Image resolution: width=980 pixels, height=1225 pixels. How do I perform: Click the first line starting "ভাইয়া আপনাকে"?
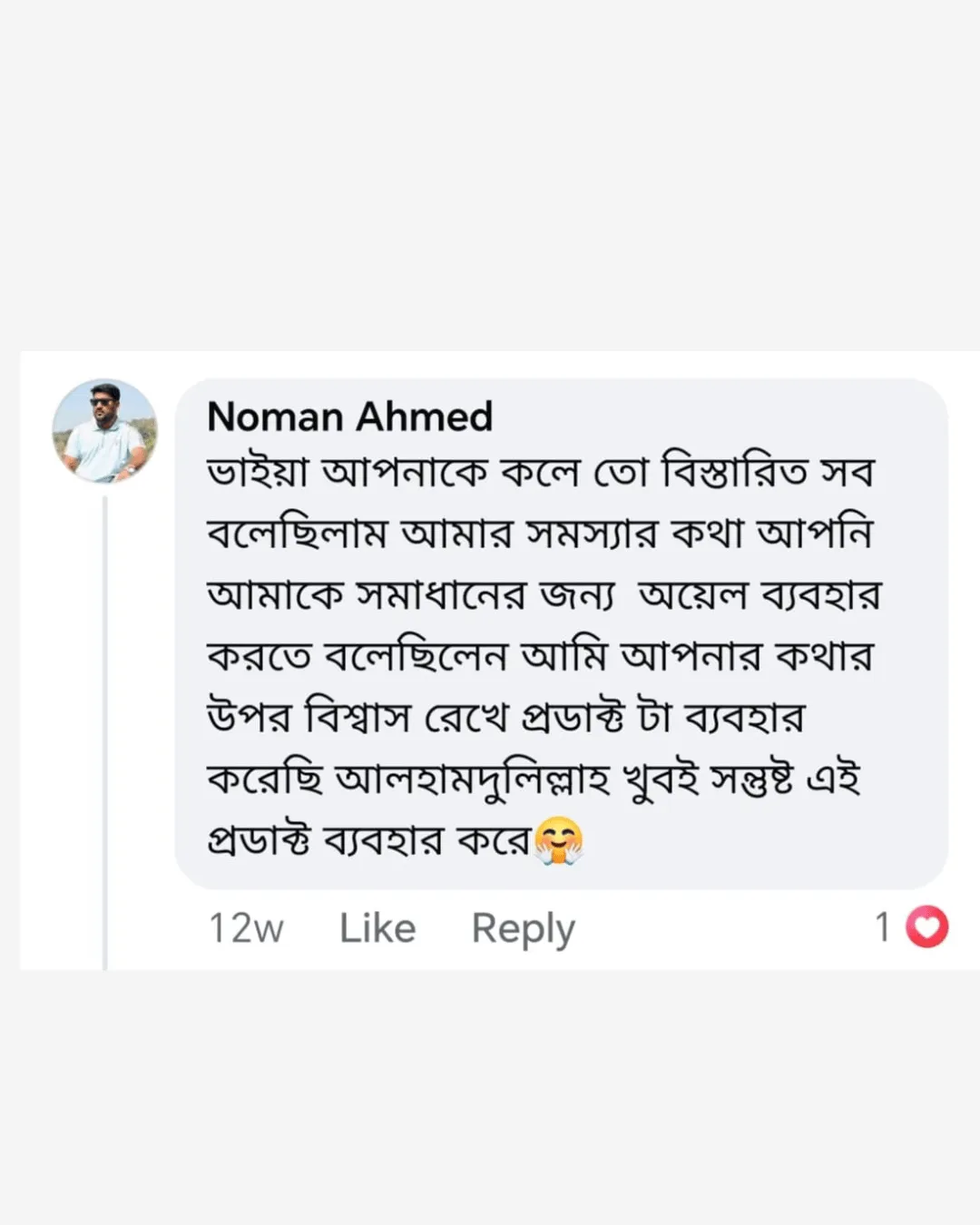click(x=540, y=474)
